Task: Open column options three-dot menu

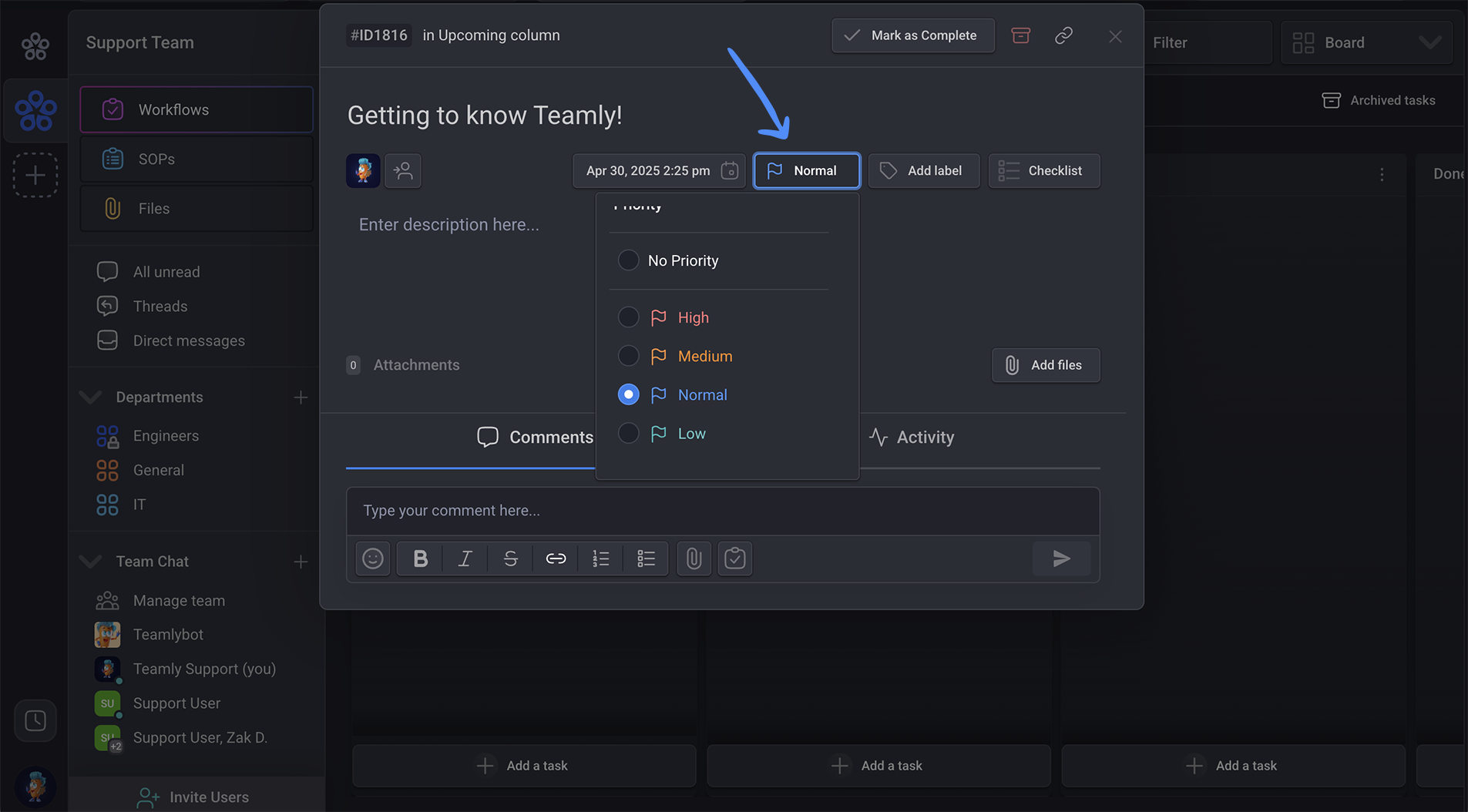Action: coord(1382,174)
